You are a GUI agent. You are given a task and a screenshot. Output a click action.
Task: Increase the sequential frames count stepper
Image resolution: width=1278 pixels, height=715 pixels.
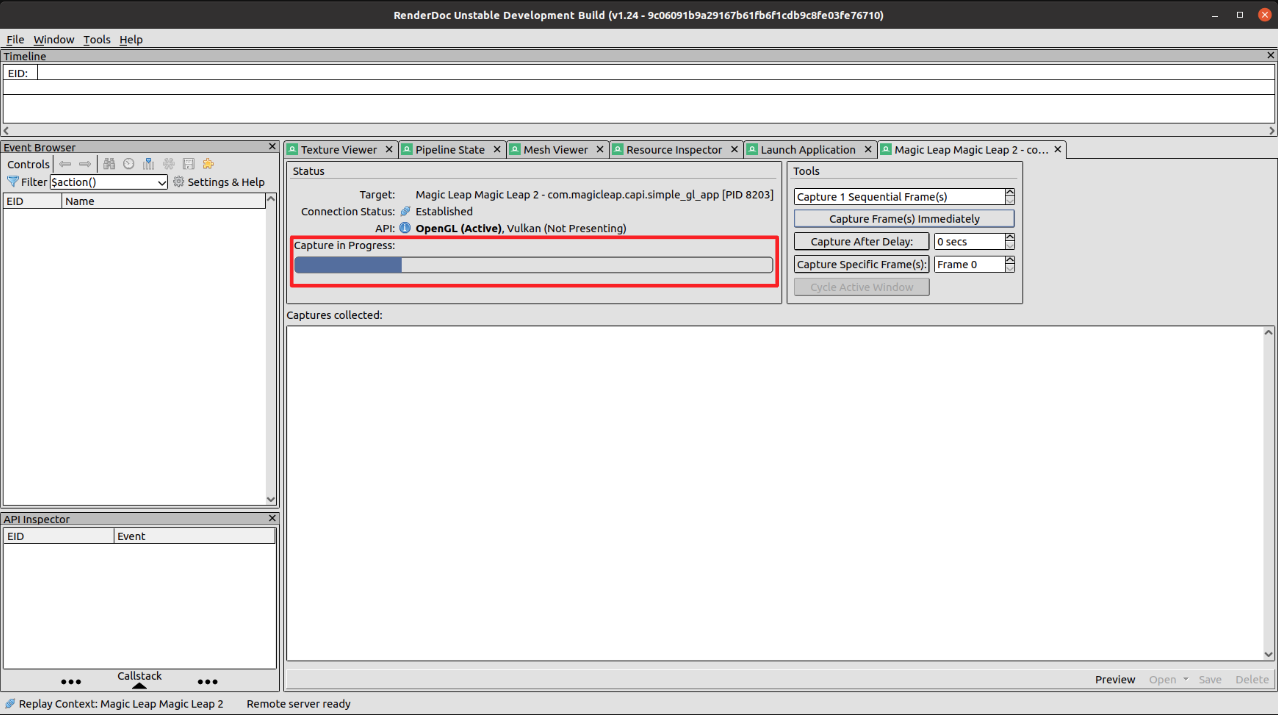[1010, 193]
